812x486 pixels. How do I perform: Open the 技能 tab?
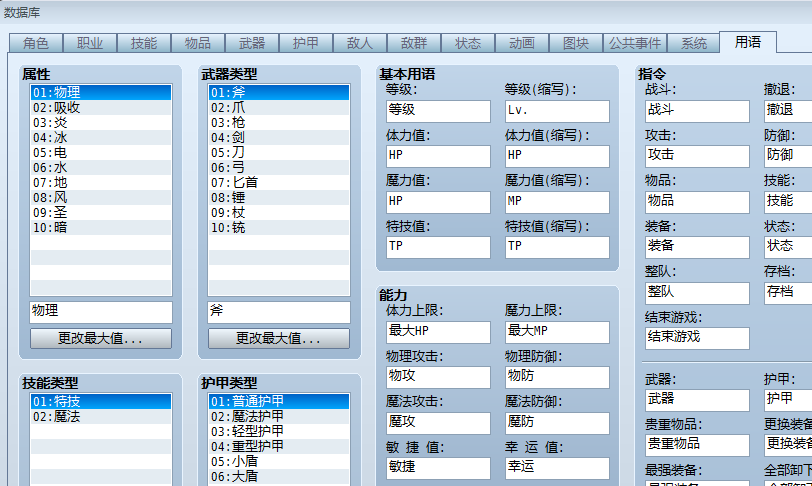tap(144, 43)
